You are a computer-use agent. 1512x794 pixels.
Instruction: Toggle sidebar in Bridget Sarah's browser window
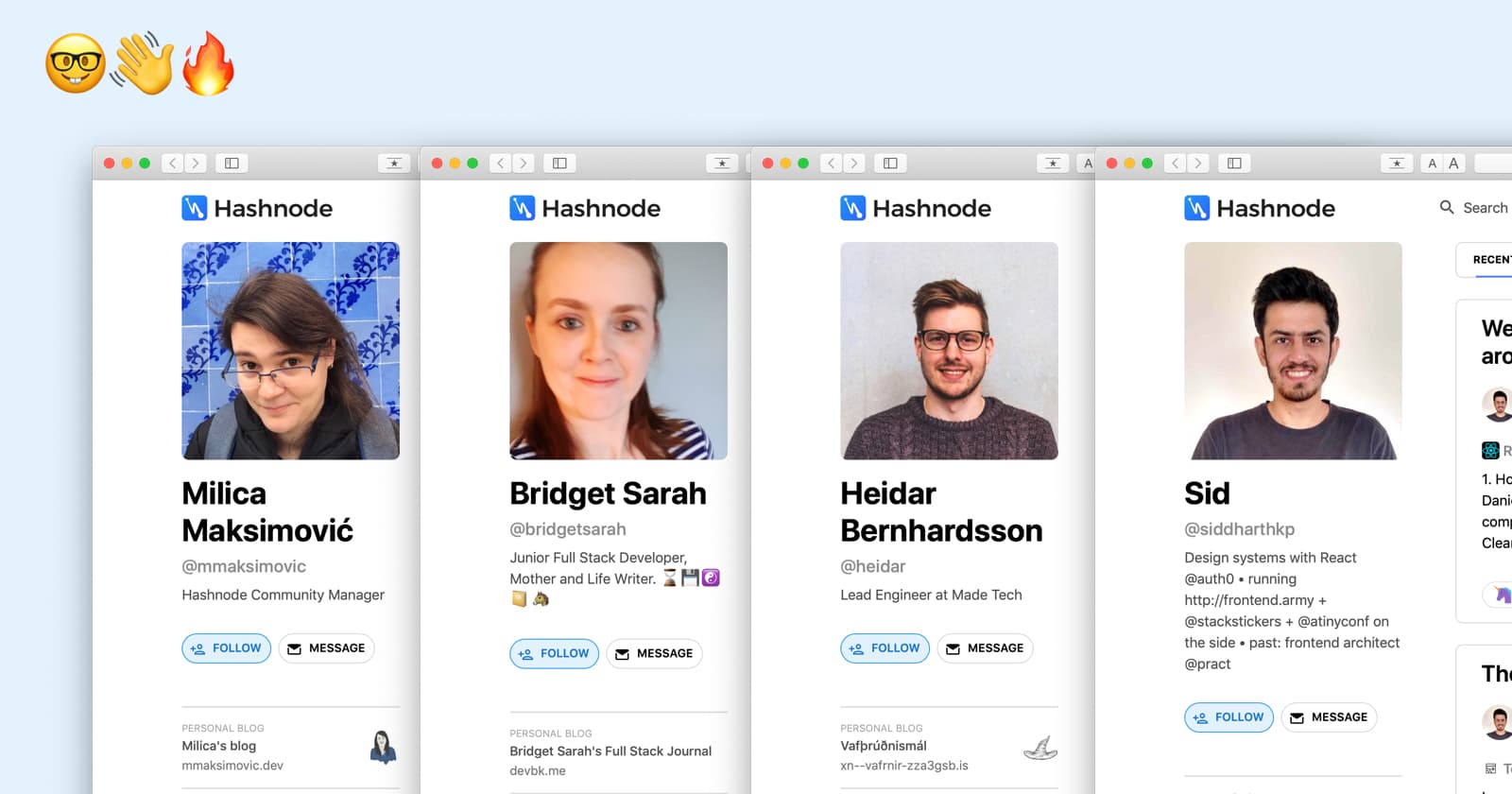click(559, 164)
